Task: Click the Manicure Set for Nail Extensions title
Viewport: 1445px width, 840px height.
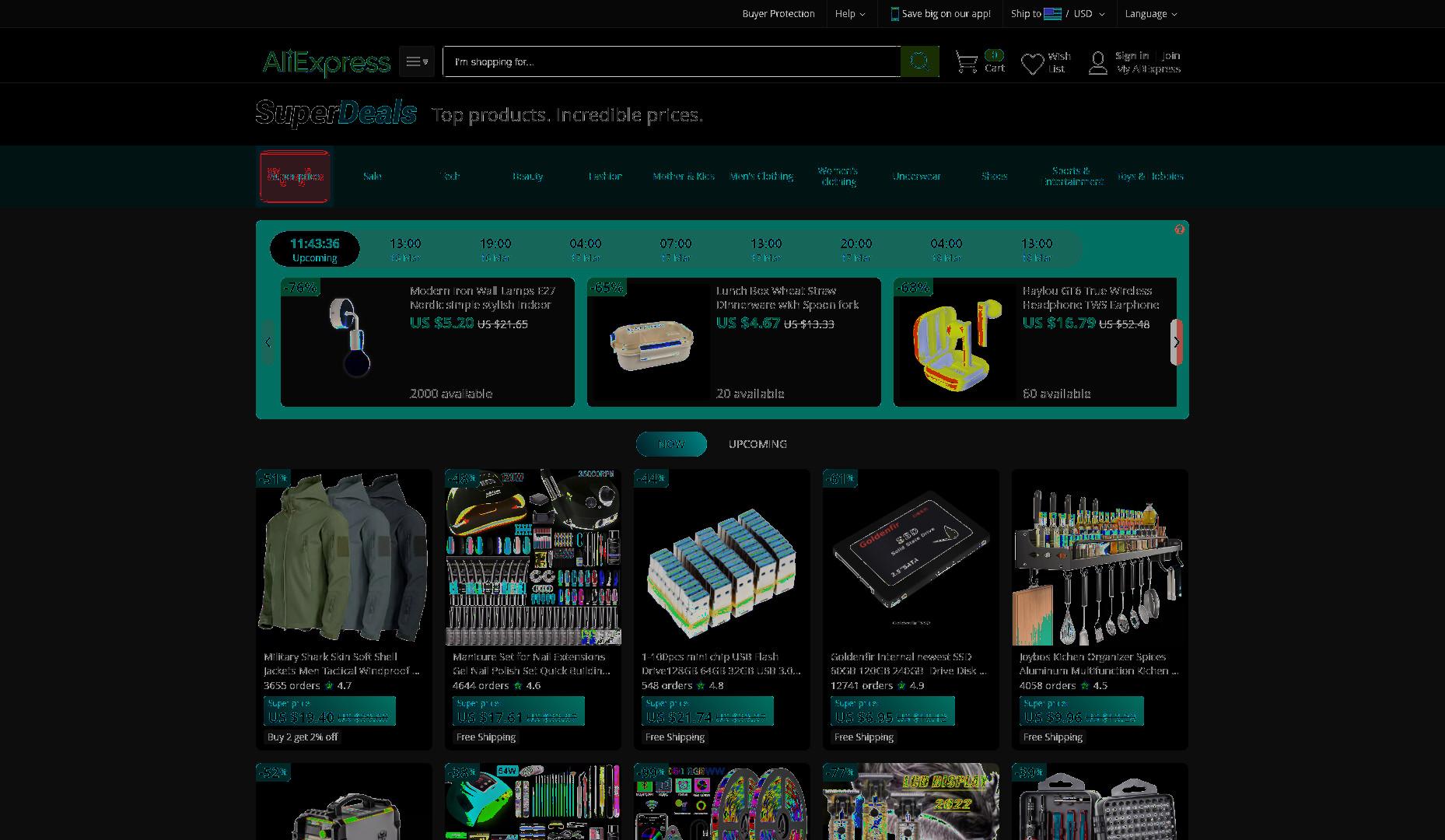Action: (531, 663)
